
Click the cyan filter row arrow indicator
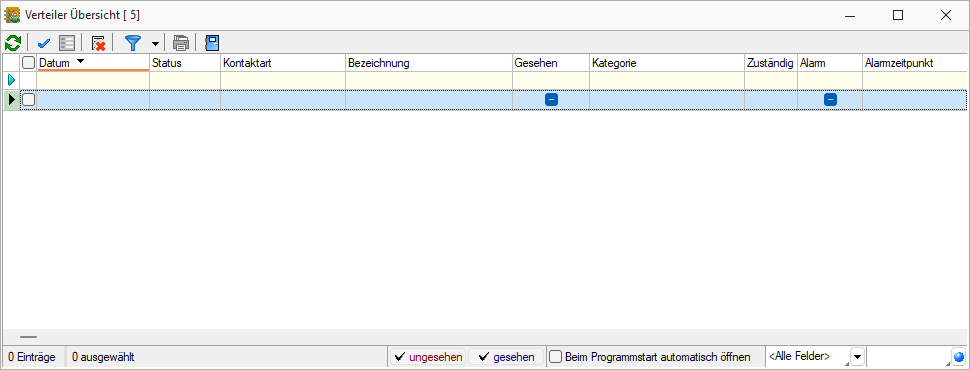[11, 80]
